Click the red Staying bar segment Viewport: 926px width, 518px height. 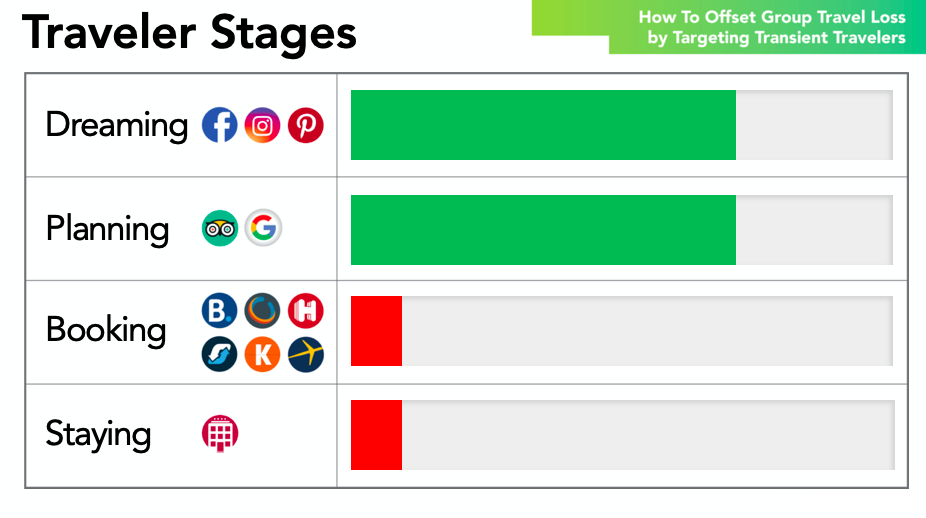point(376,435)
